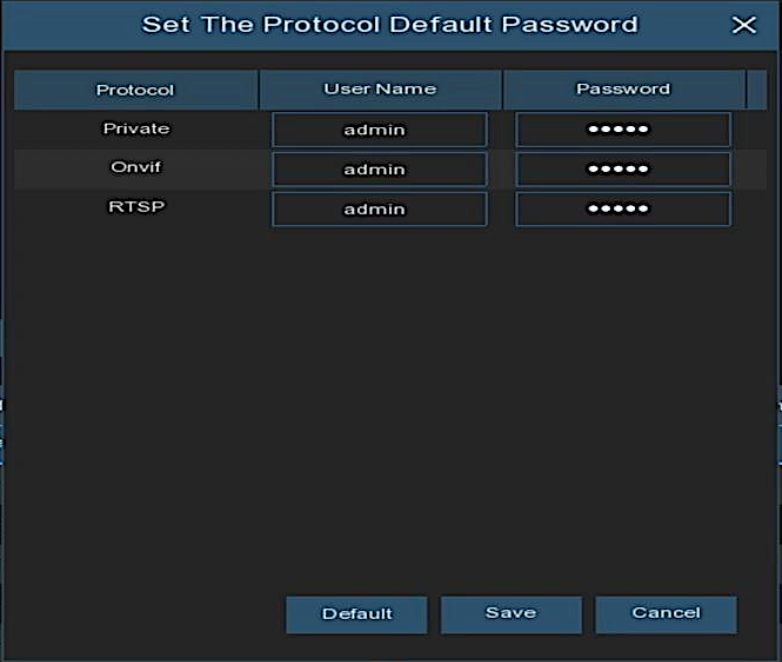Select the Onvif protocol row label
This screenshot has width=782, height=662.
point(136,168)
